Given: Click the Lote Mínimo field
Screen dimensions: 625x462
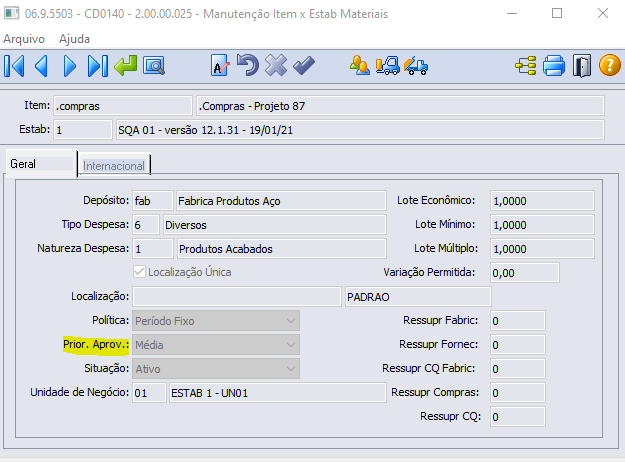Looking at the screenshot, I should (542, 225).
